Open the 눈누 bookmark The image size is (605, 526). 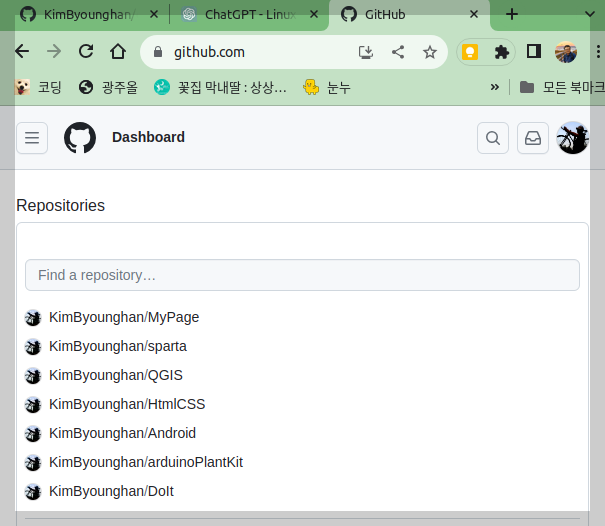327,87
